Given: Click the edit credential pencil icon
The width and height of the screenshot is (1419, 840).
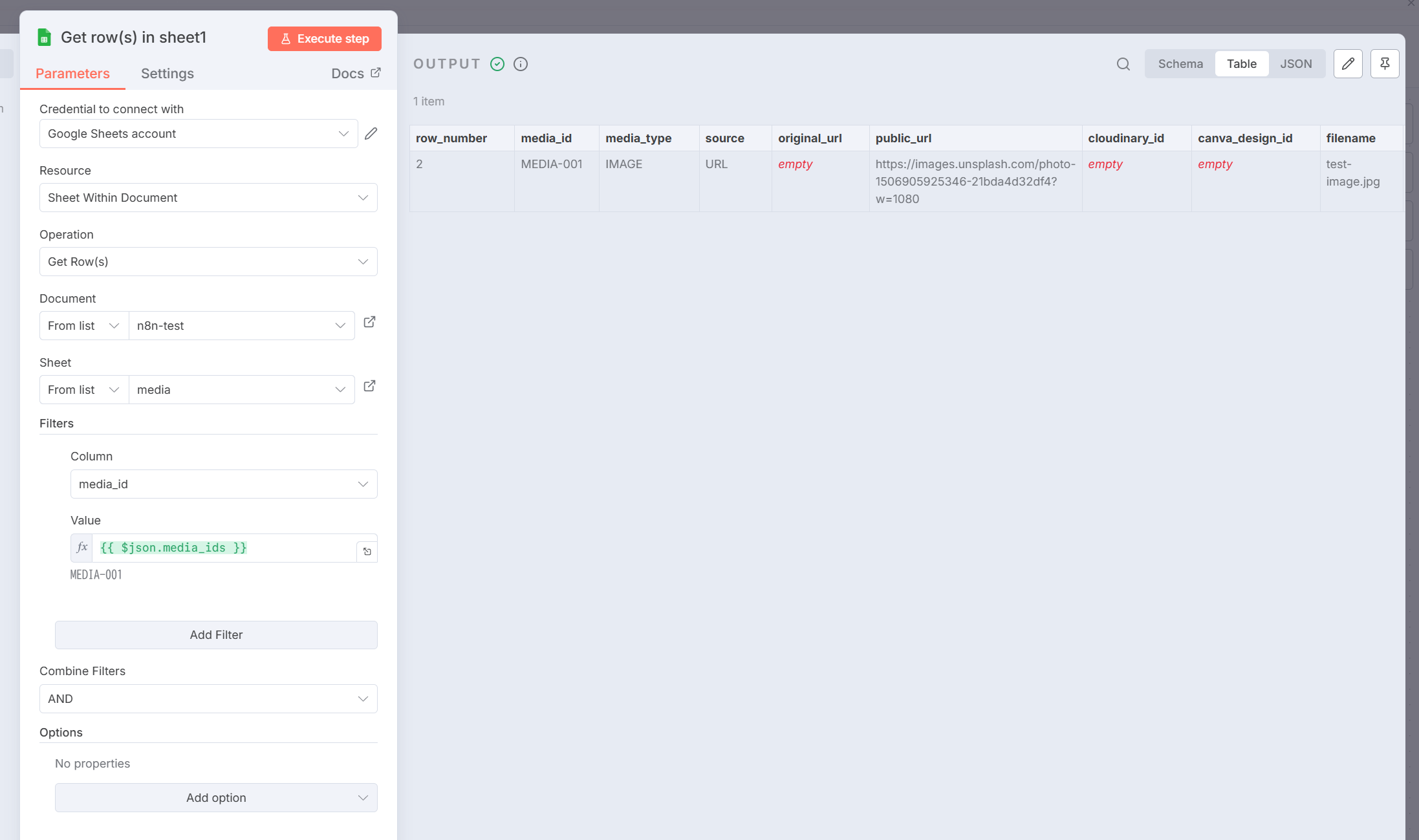Looking at the screenshot, I should 371,134.
